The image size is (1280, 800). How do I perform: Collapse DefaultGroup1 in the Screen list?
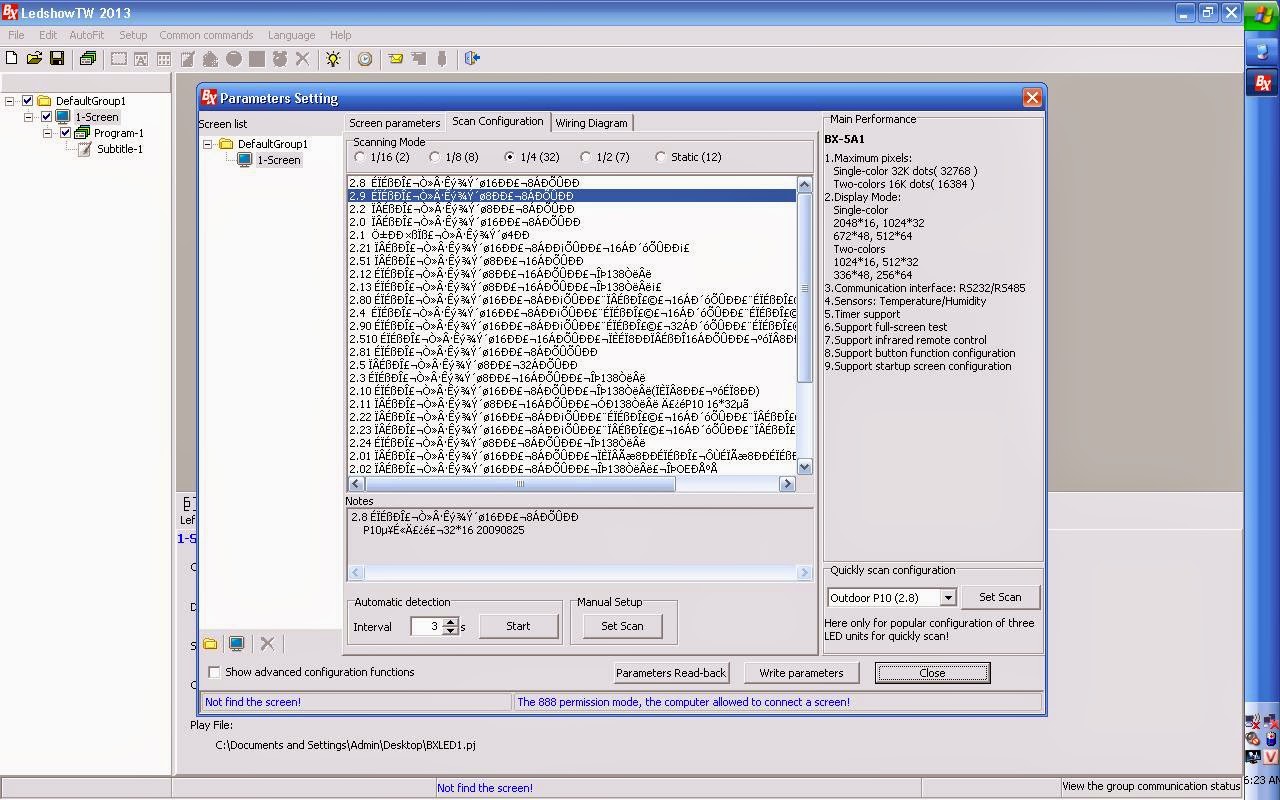click(208, 144)
